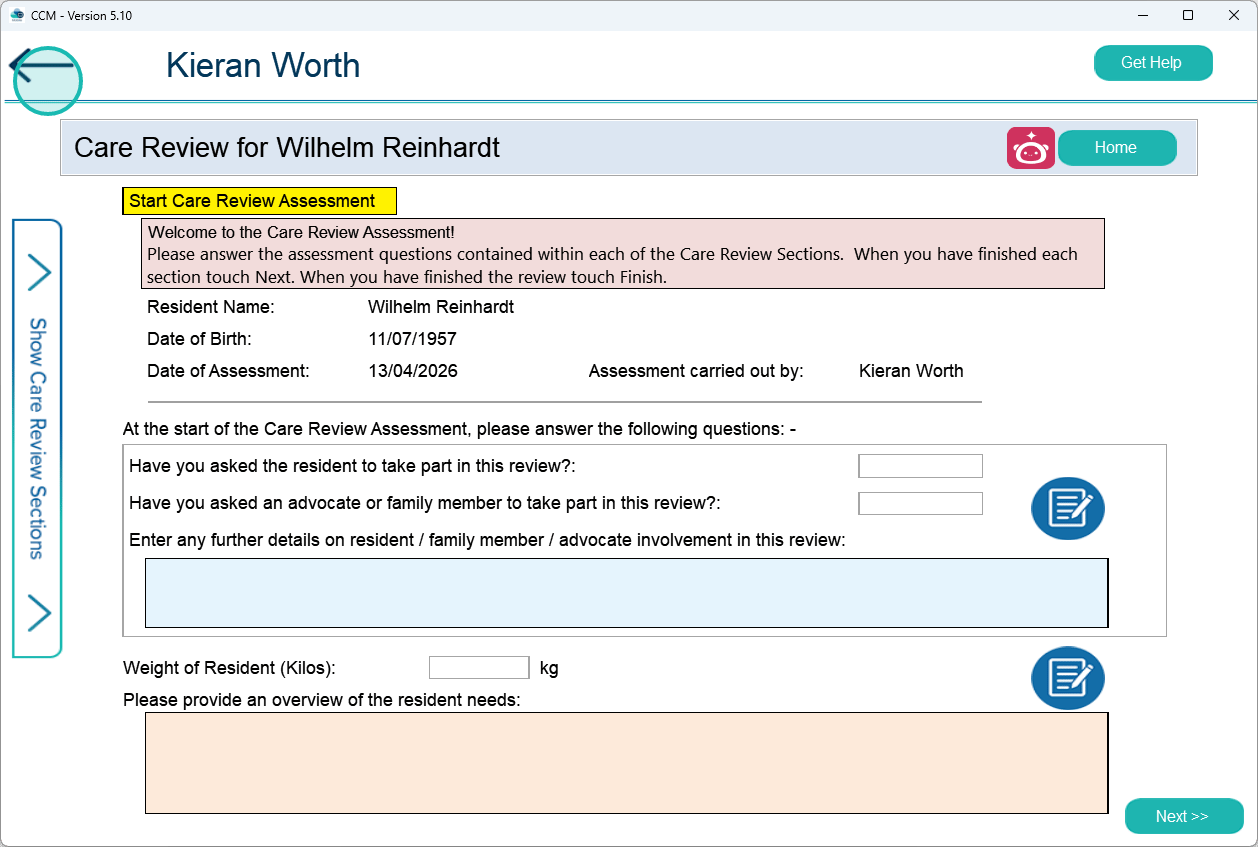
Task: Open the resident take part answer box
Action: 920,466
